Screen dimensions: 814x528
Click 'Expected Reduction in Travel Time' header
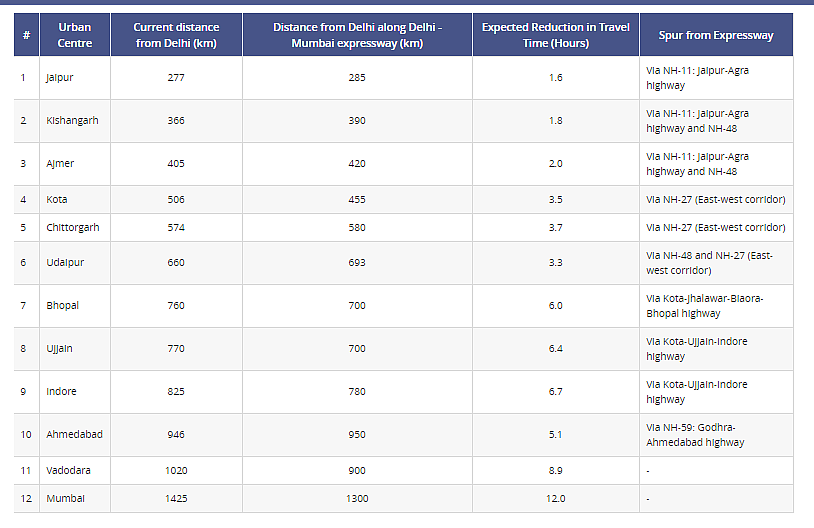(x=555, y=35)
